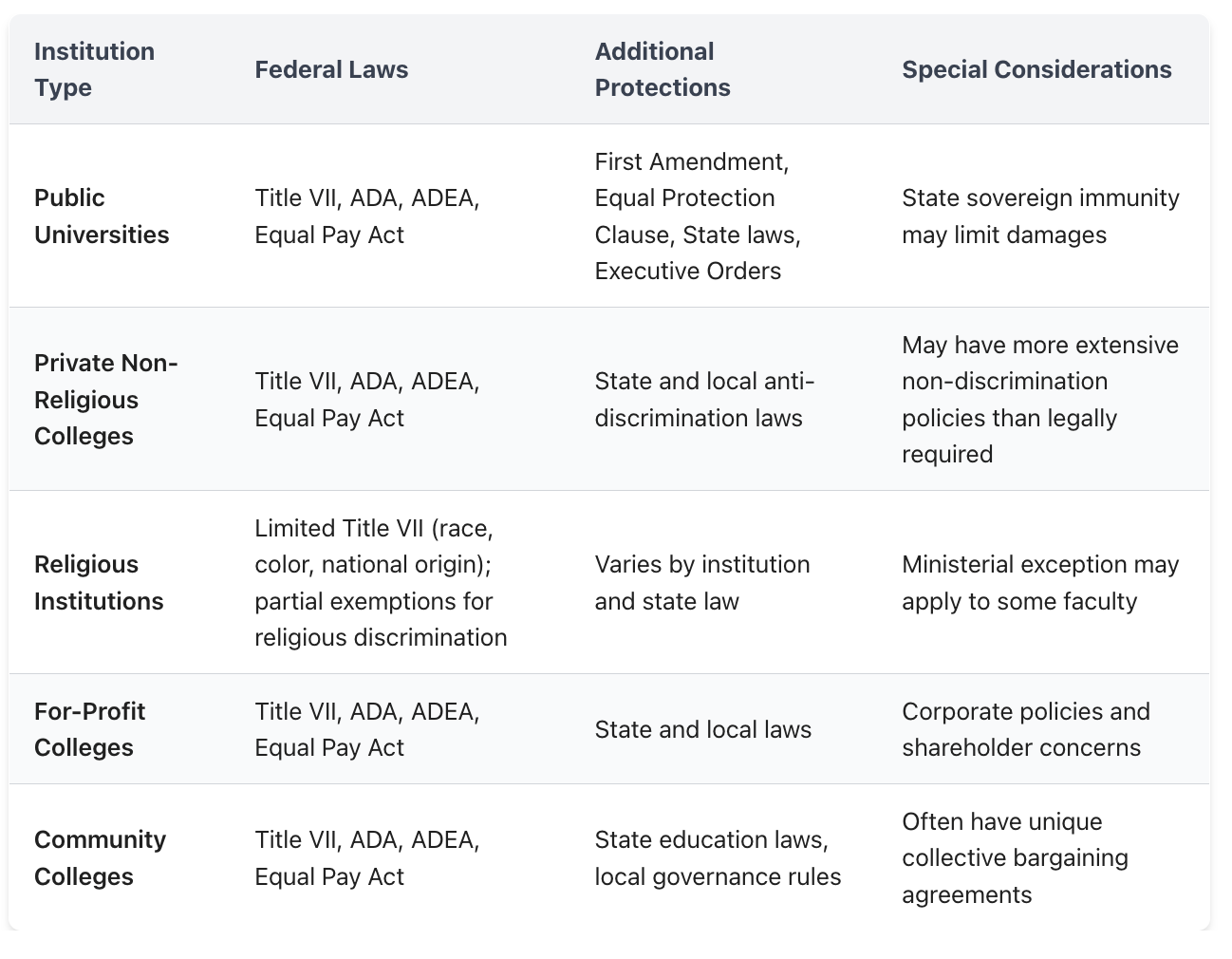The height and width of the screenshot is (959, 1232).
Task: Click the Corporate policies and shareholder concerns cell
Action: point(1025,729)
